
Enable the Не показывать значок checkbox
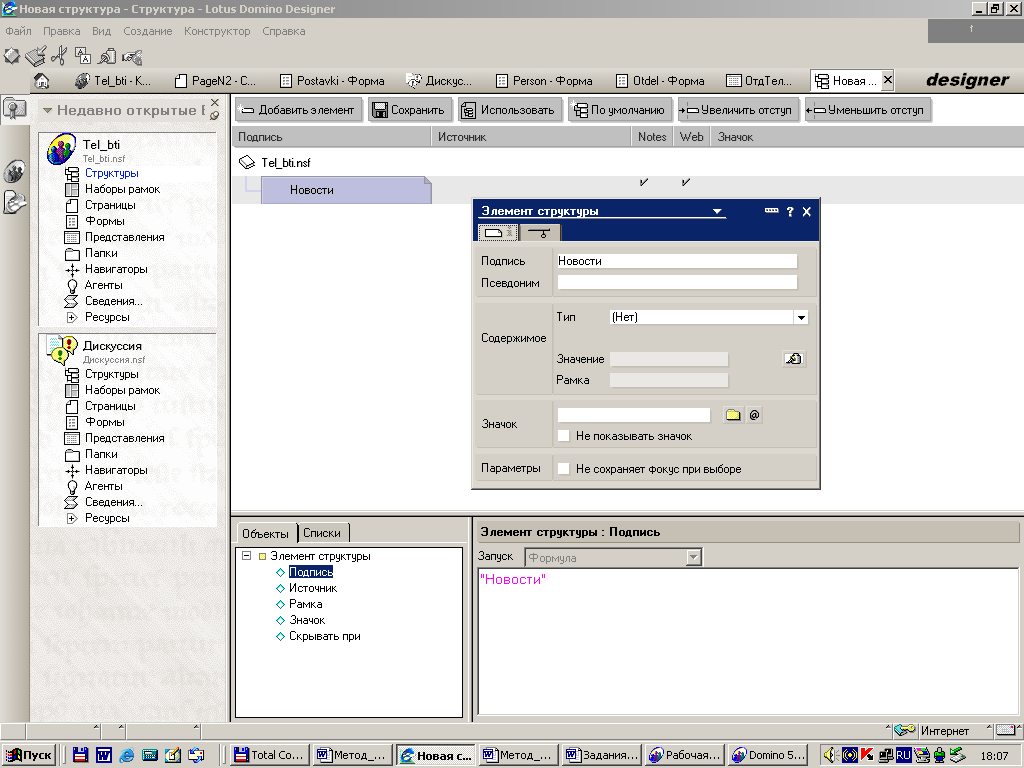(x=564, y=436)
